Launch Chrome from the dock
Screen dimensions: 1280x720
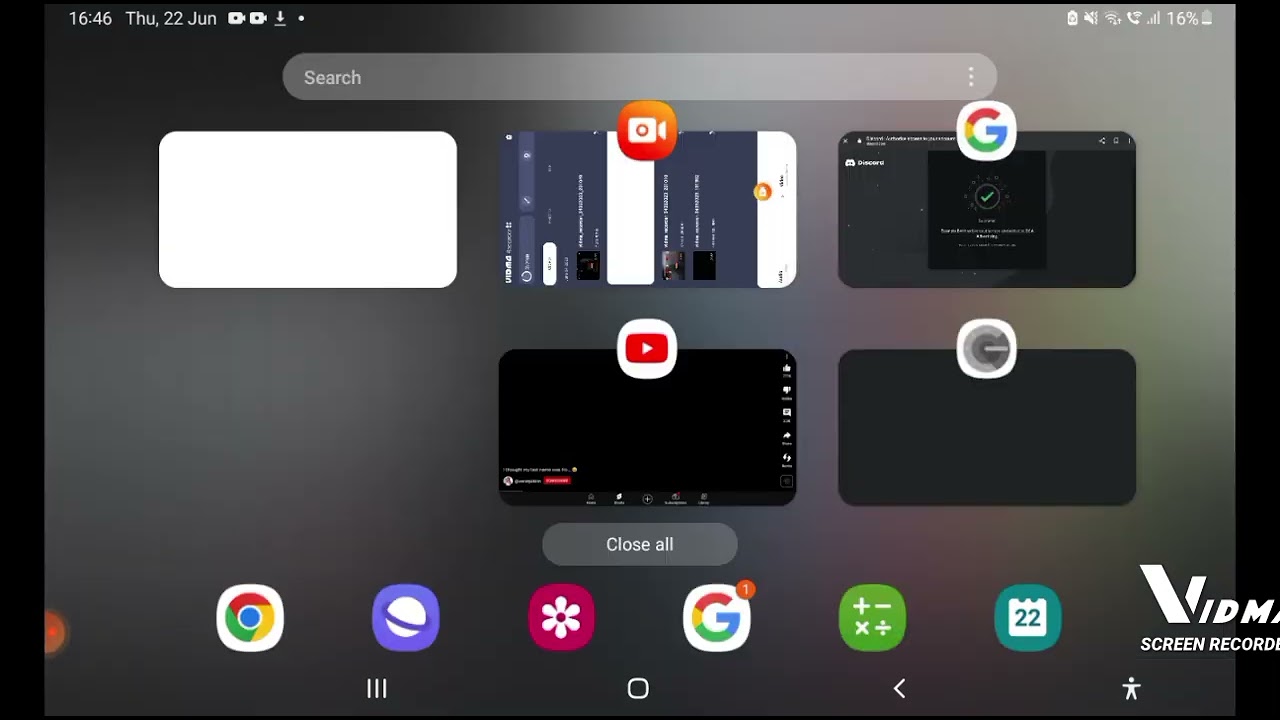pyautogui.click(x=250, y=618)
